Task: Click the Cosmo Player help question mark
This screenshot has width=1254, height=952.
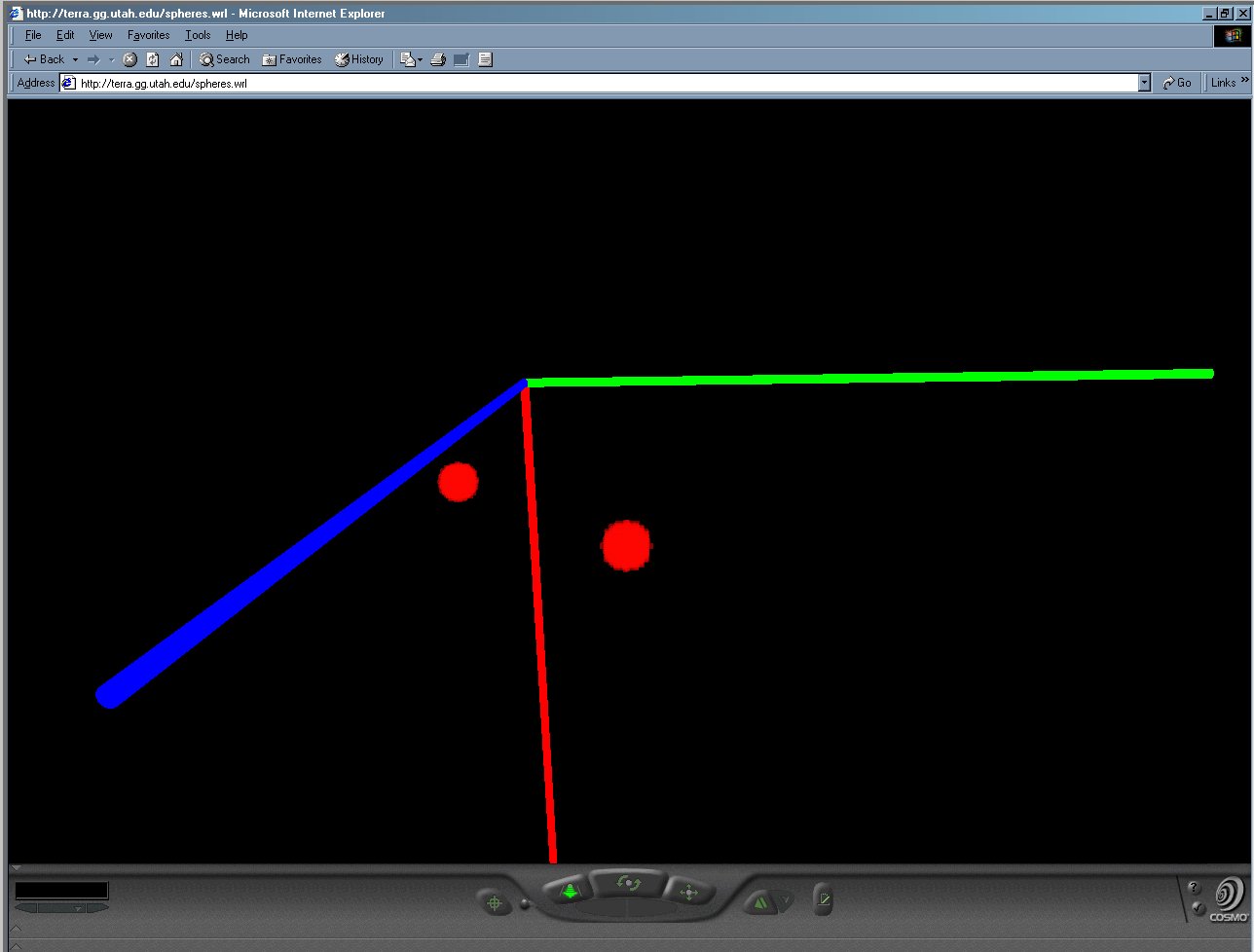Action: pos(1195,888)
